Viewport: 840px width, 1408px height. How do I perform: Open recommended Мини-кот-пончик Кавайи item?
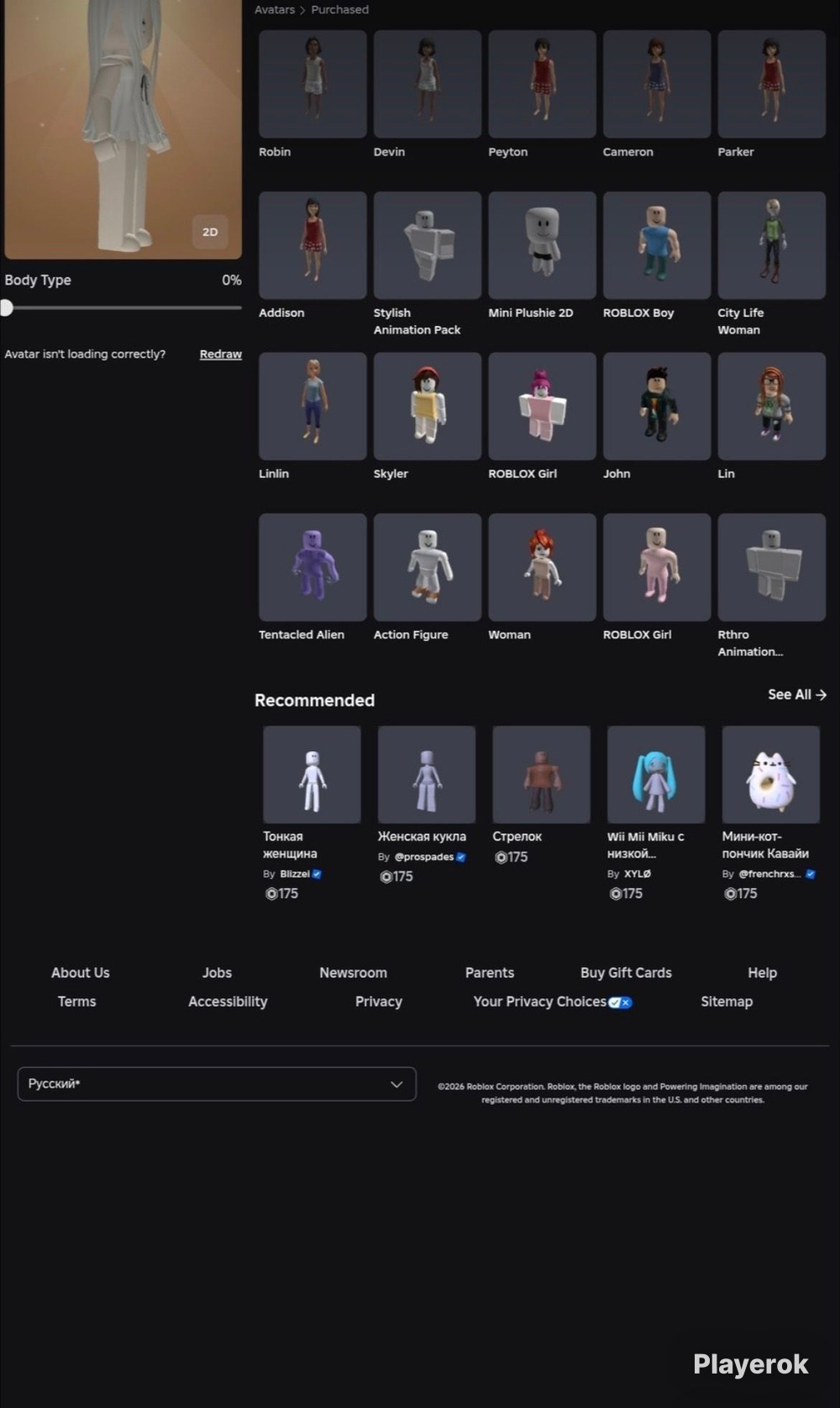(771, 775)
